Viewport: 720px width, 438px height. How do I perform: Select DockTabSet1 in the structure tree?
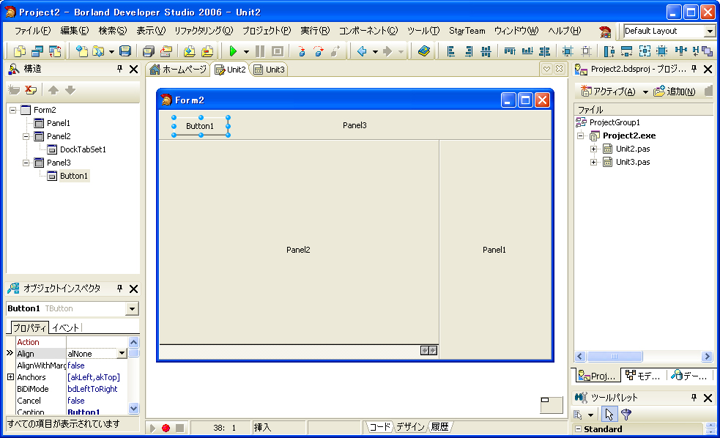pos(82,149)
